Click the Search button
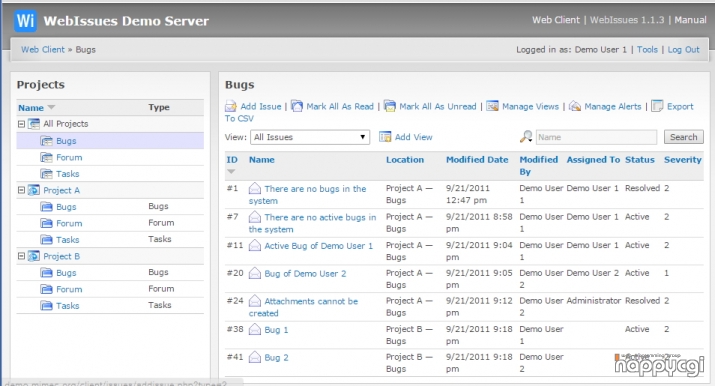Screen dimensions: 715x386 click(x=684, y=137)
